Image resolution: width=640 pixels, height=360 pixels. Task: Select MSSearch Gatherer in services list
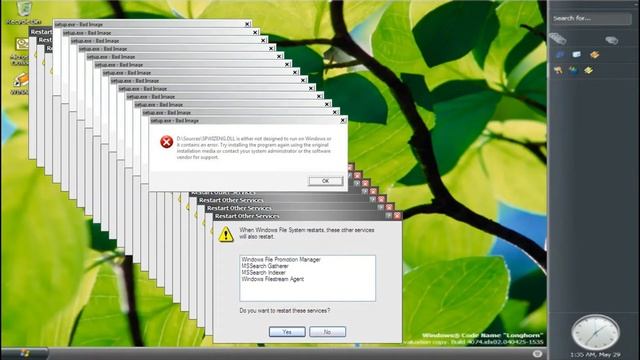pyautogui.click(x=265, y=266)
